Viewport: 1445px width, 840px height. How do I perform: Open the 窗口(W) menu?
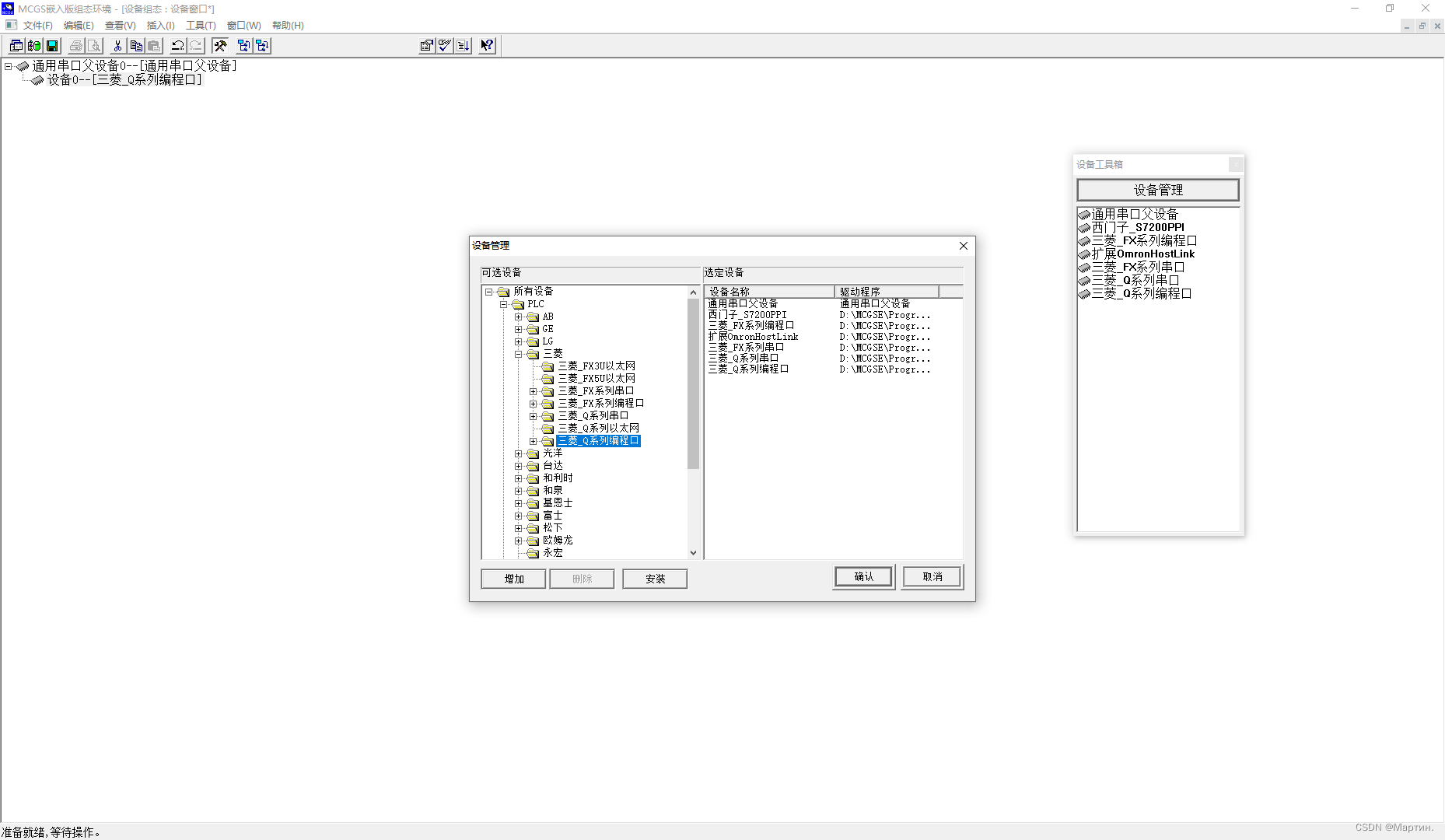(244, 26)
